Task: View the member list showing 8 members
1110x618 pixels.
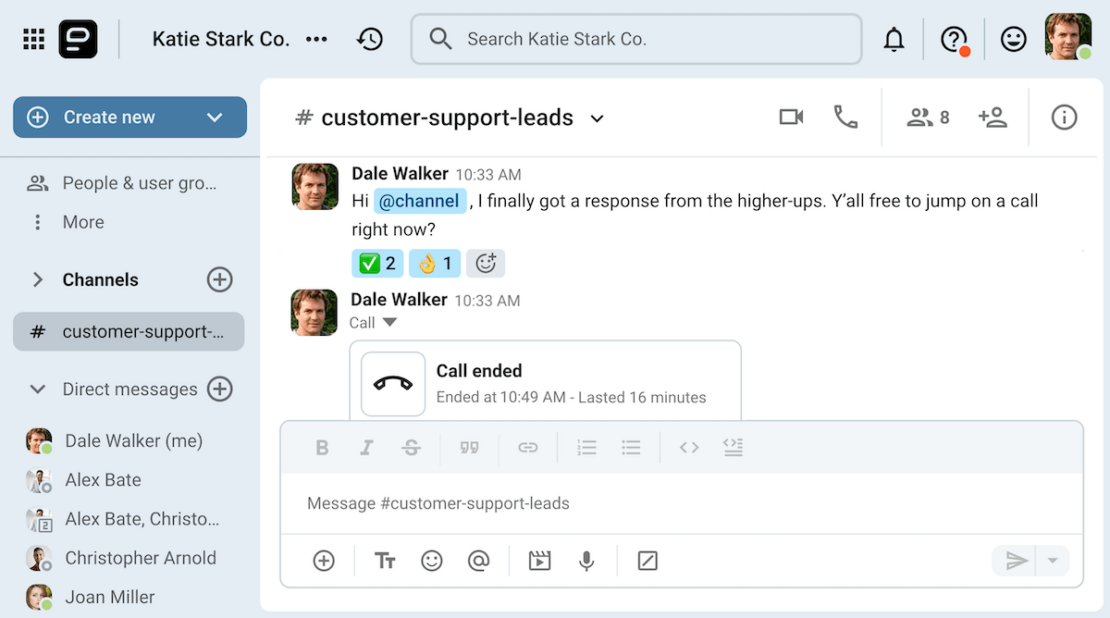Action: point(928,118)
